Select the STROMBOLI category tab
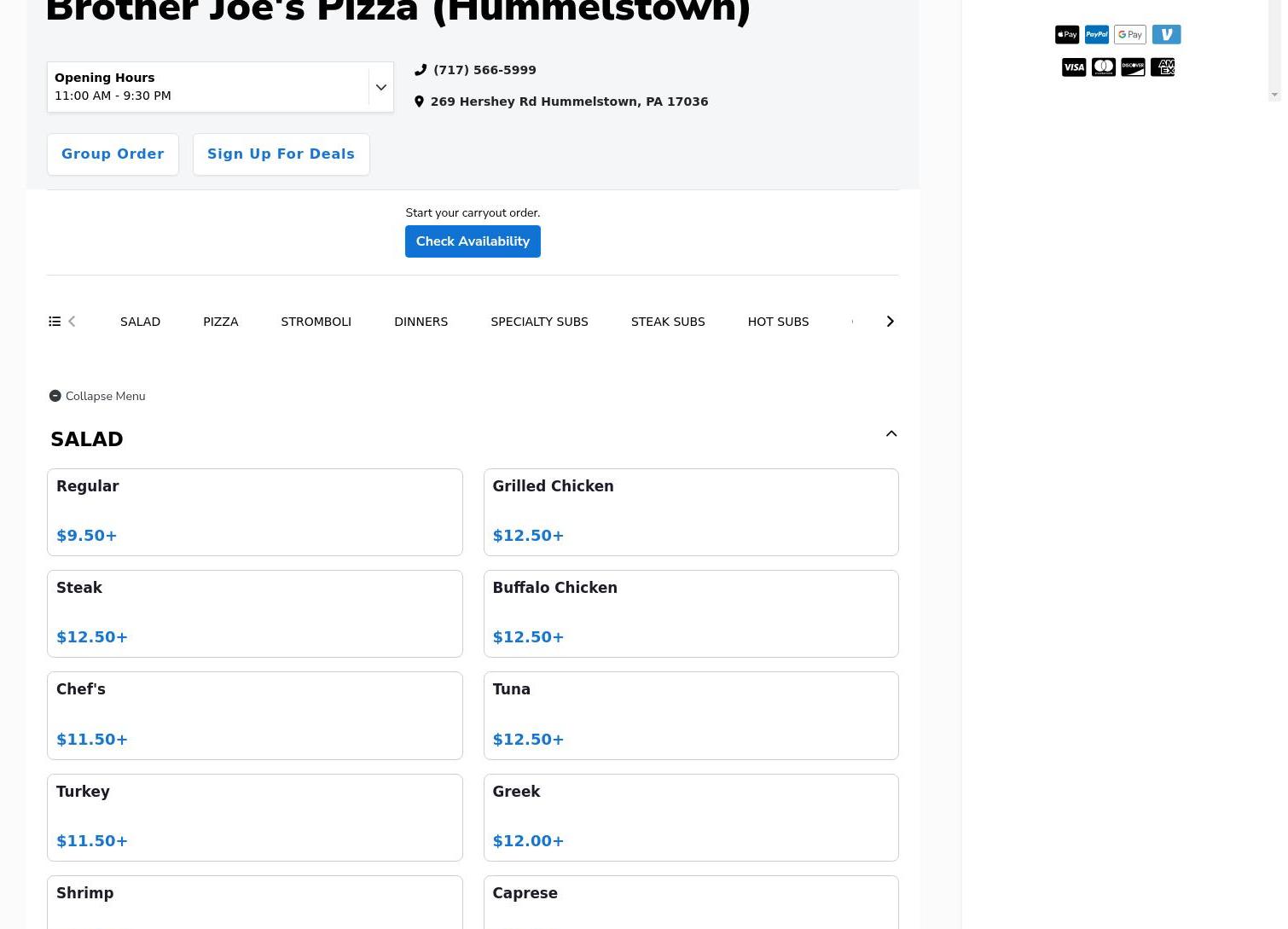Viewport: 1288px width, 929px height. pos(316,322)
